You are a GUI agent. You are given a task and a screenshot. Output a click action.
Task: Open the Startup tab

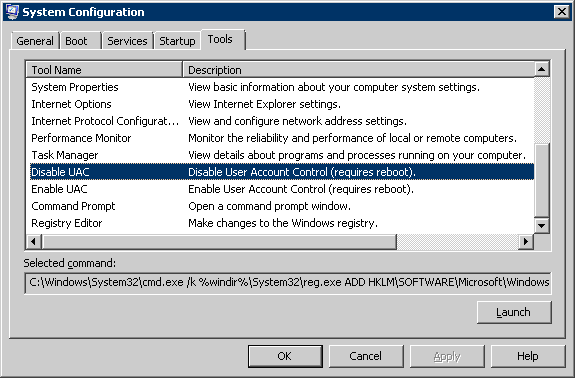[177, 41]
